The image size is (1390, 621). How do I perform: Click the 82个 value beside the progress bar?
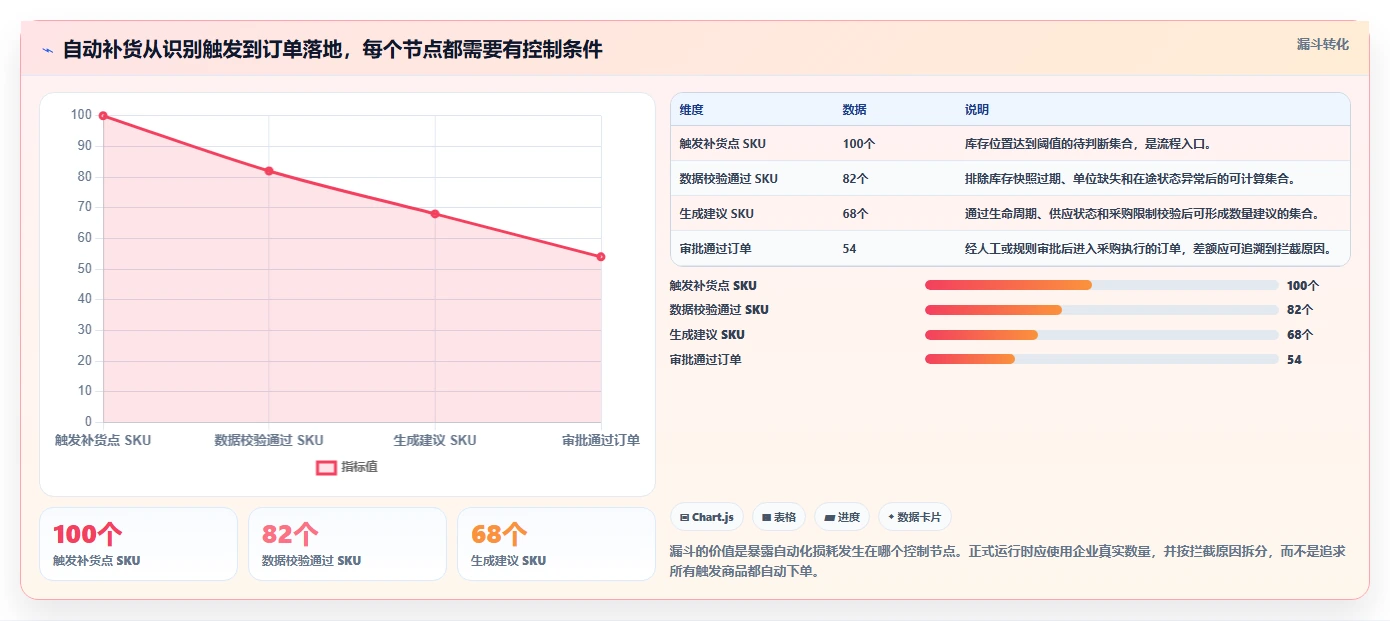(x=1300, y=310)
